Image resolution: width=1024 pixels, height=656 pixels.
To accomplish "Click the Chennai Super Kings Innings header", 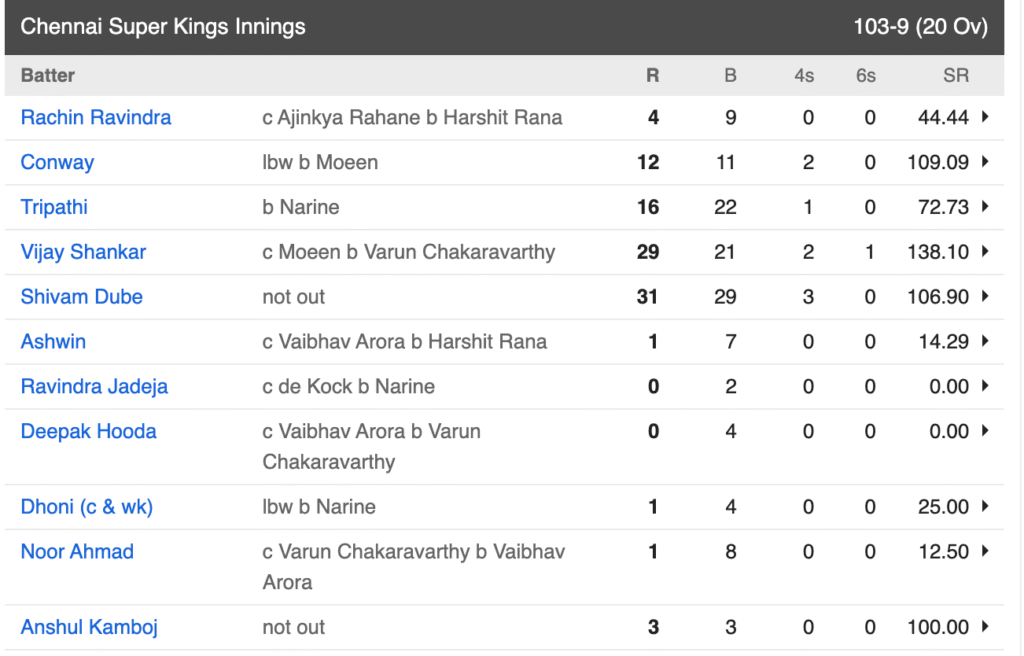I will [163, 27].
